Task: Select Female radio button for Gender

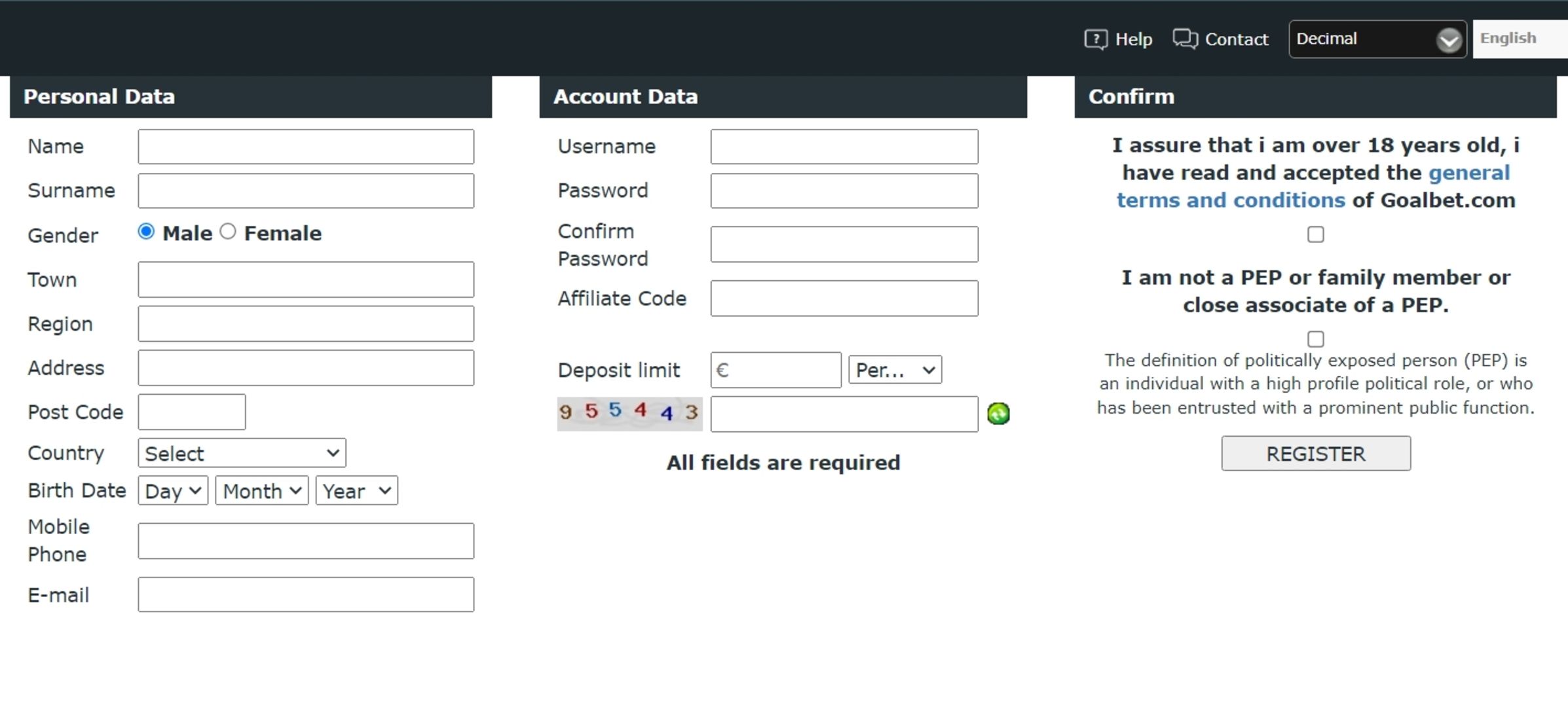Action: pos(228,233)
